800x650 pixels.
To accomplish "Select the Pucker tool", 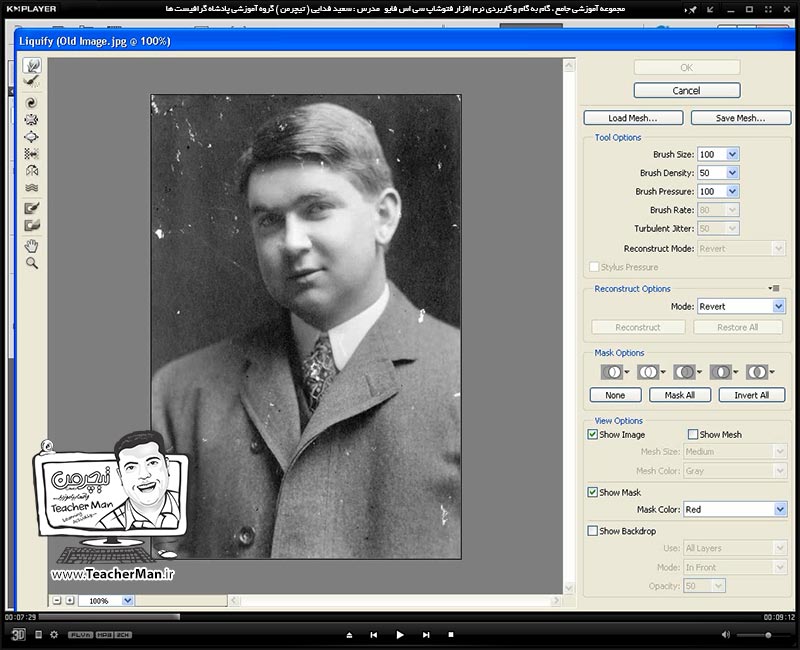I will 32,120.
